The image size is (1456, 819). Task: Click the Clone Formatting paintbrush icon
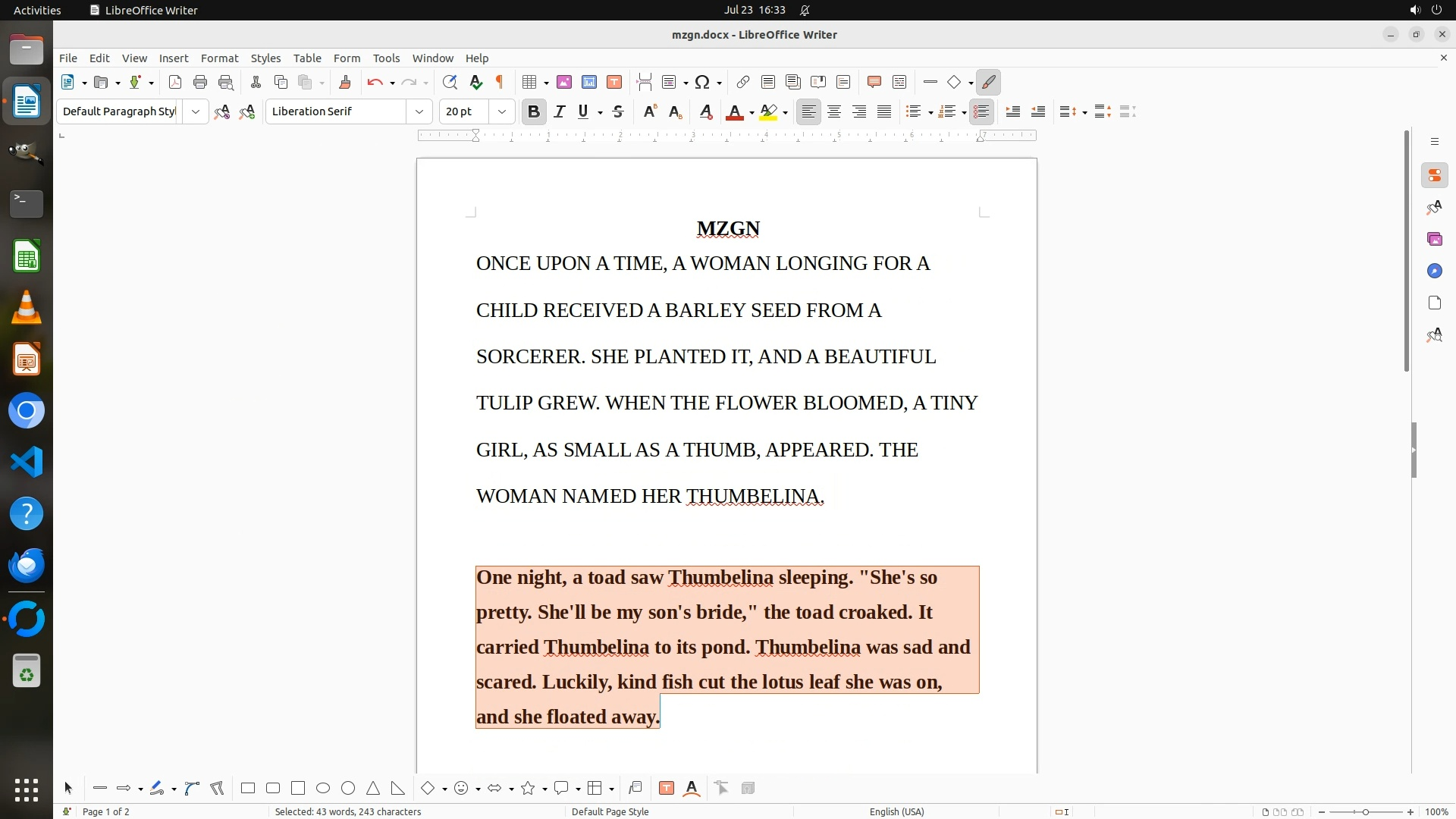(345, 83)
